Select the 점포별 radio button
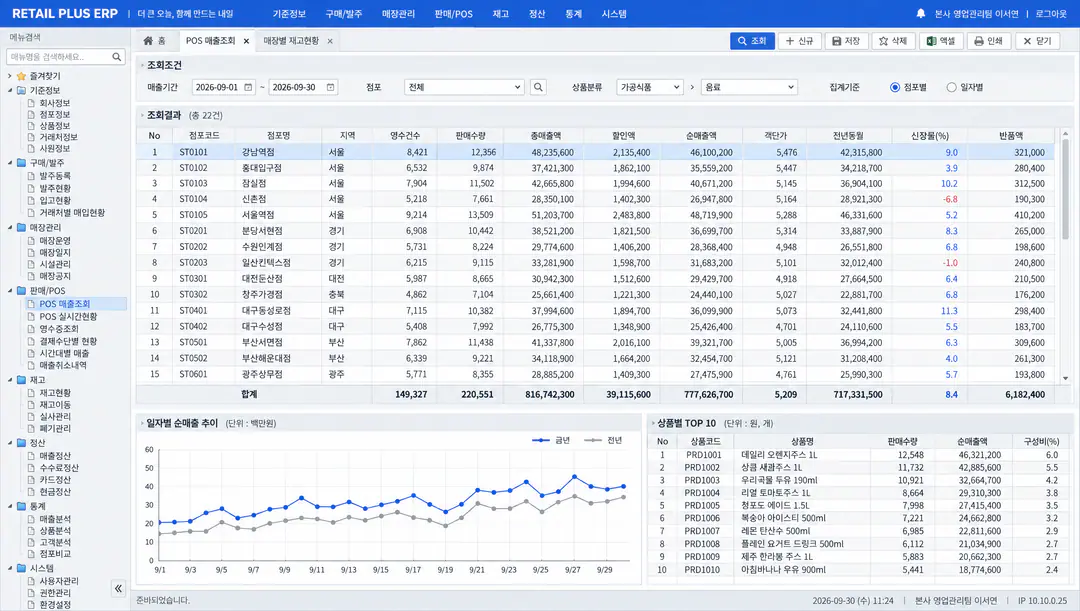This screenshot has height=611, width=1080. click(895, 87)
